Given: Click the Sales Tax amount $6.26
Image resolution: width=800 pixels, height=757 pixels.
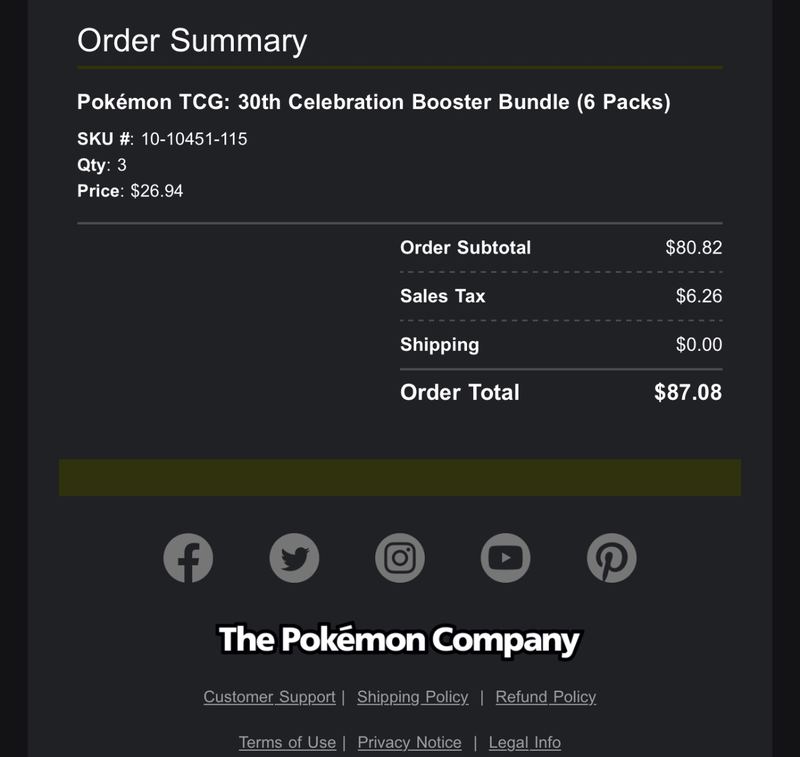Looking at the screenshot, I should [x=699, y=296].
